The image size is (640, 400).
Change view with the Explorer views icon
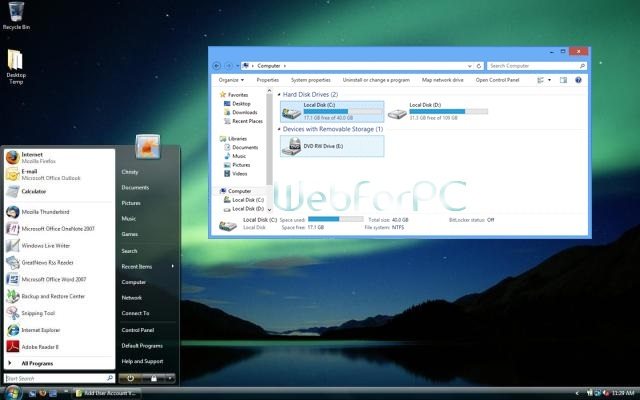(x=540, y=80)
